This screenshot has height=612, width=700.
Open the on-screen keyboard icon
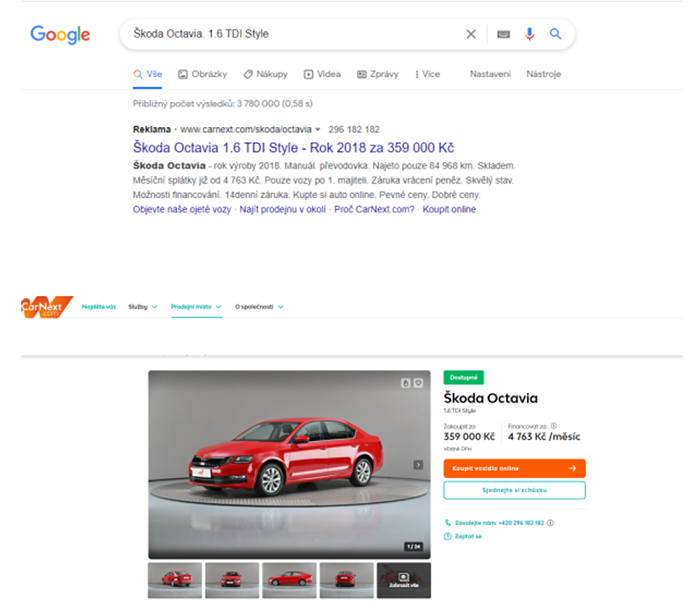pos(502,34)
